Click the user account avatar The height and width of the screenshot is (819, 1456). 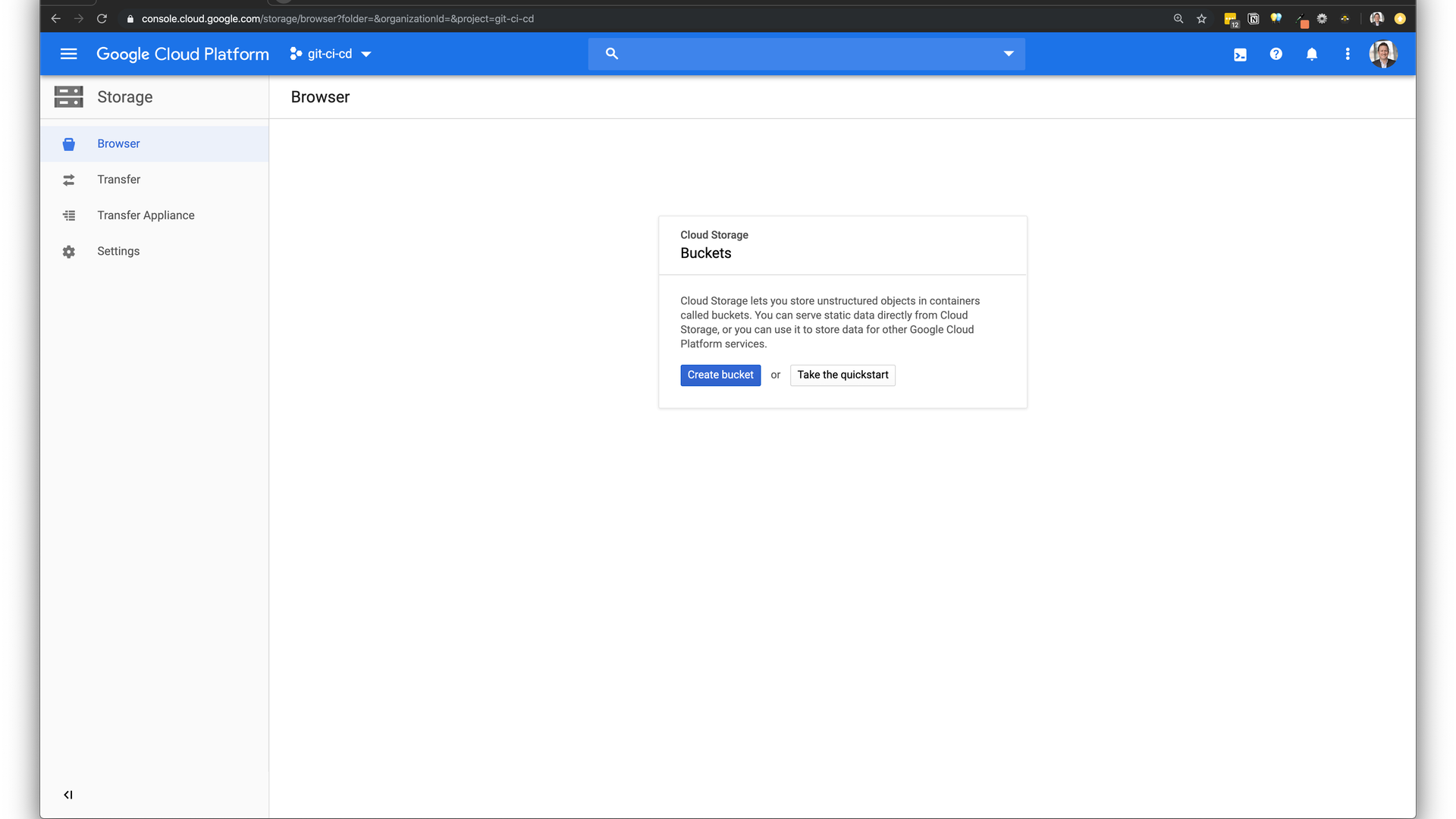click(x=1382, y=54)
